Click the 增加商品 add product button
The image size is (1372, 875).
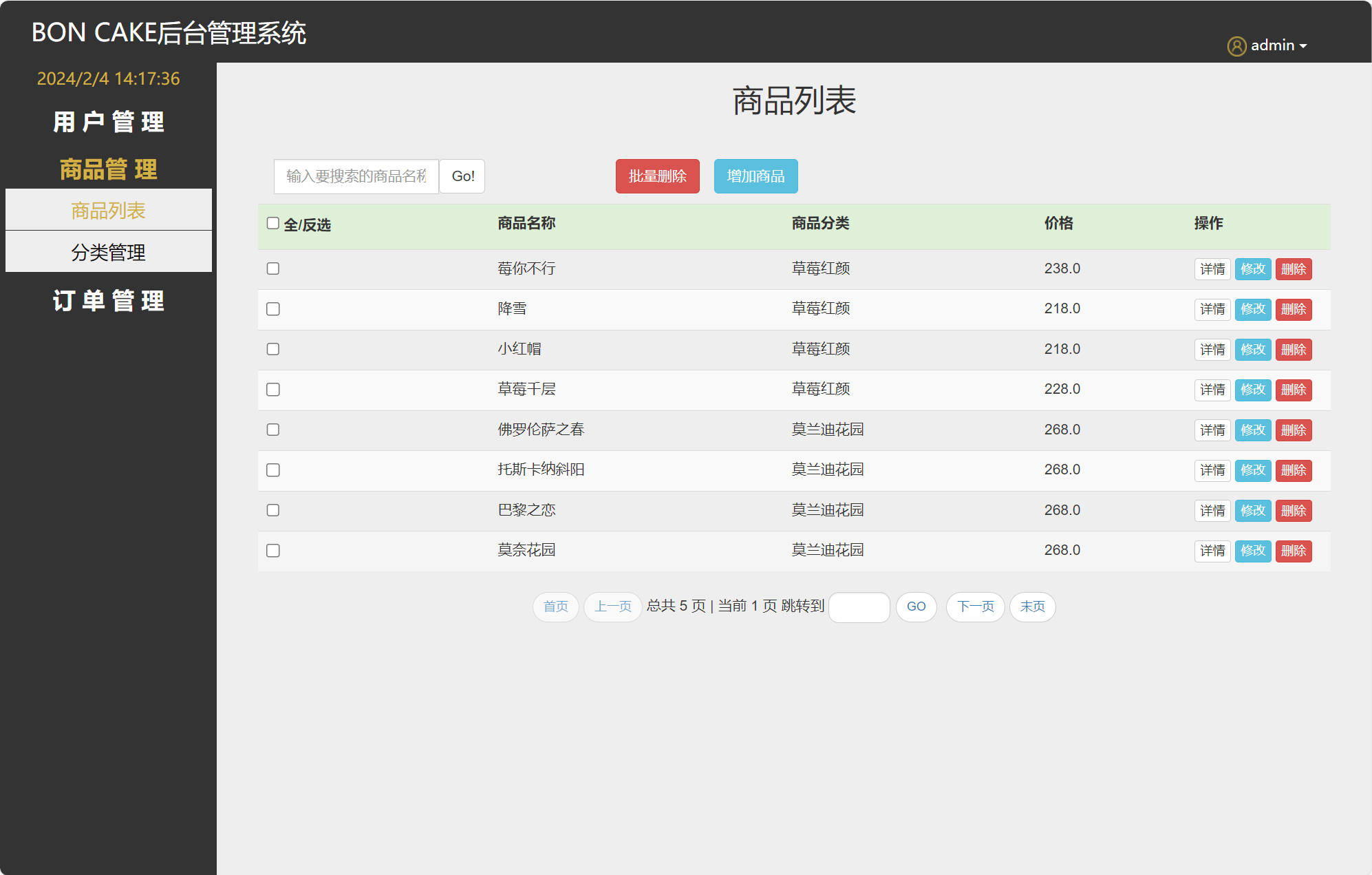[755, 176]
